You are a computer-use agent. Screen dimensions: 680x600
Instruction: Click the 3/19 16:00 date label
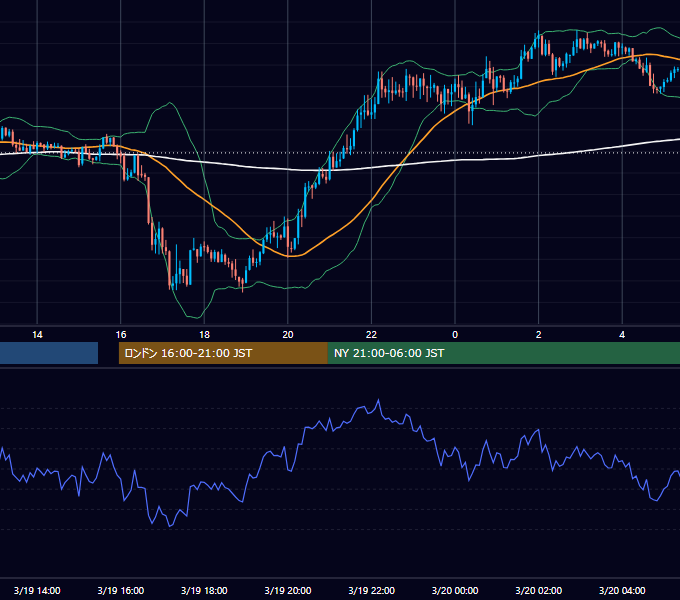(121, 590)
